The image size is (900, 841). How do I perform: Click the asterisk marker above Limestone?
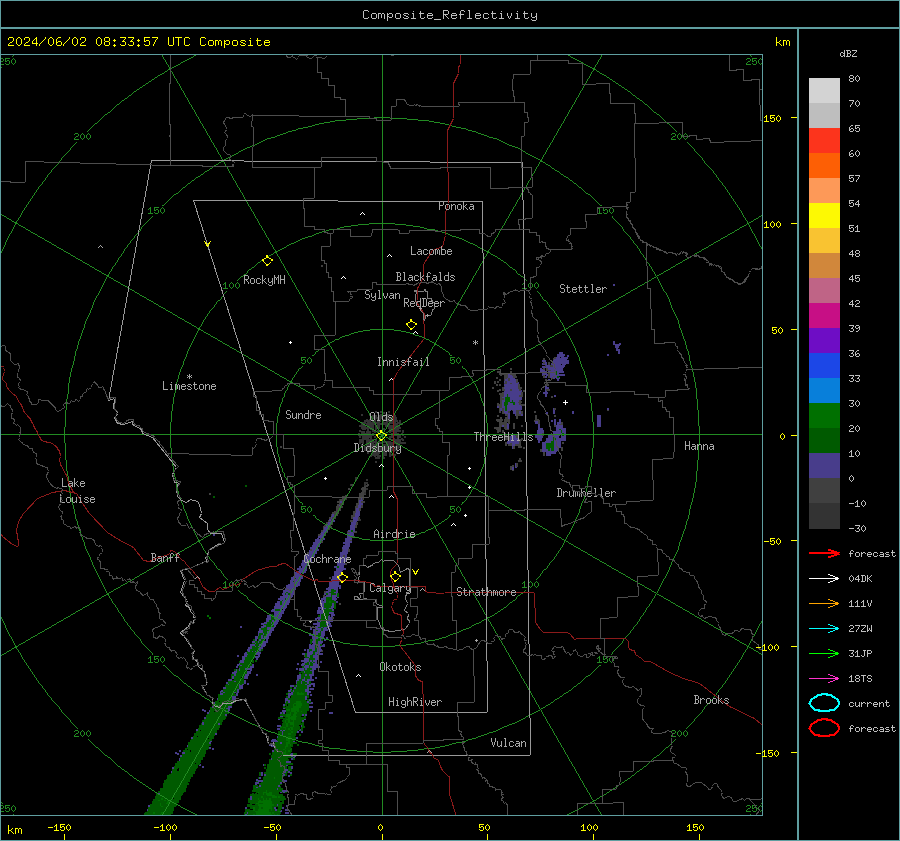click(x=189, y=377)
